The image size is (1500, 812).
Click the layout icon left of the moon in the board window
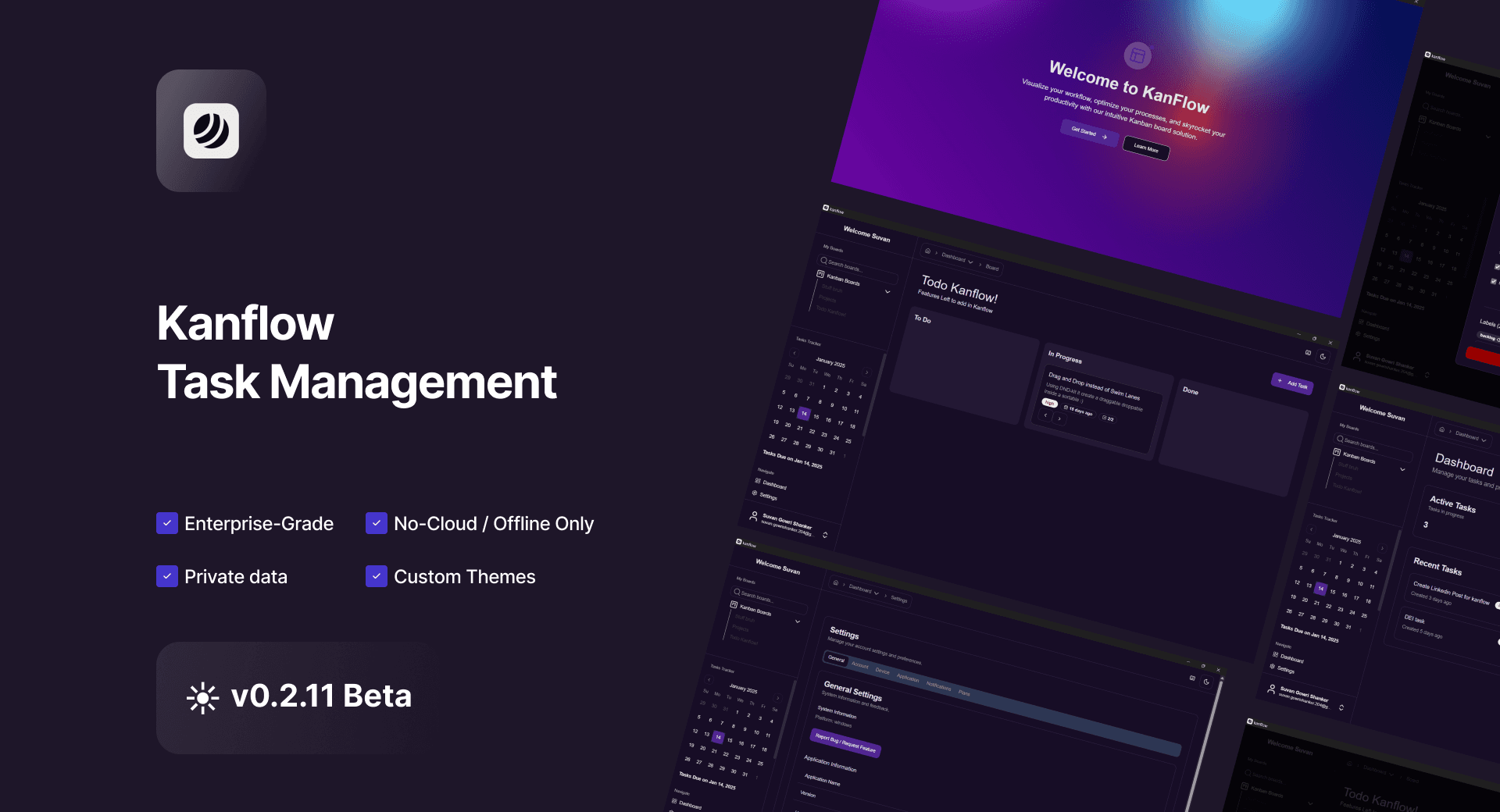tap(1308, 353)
